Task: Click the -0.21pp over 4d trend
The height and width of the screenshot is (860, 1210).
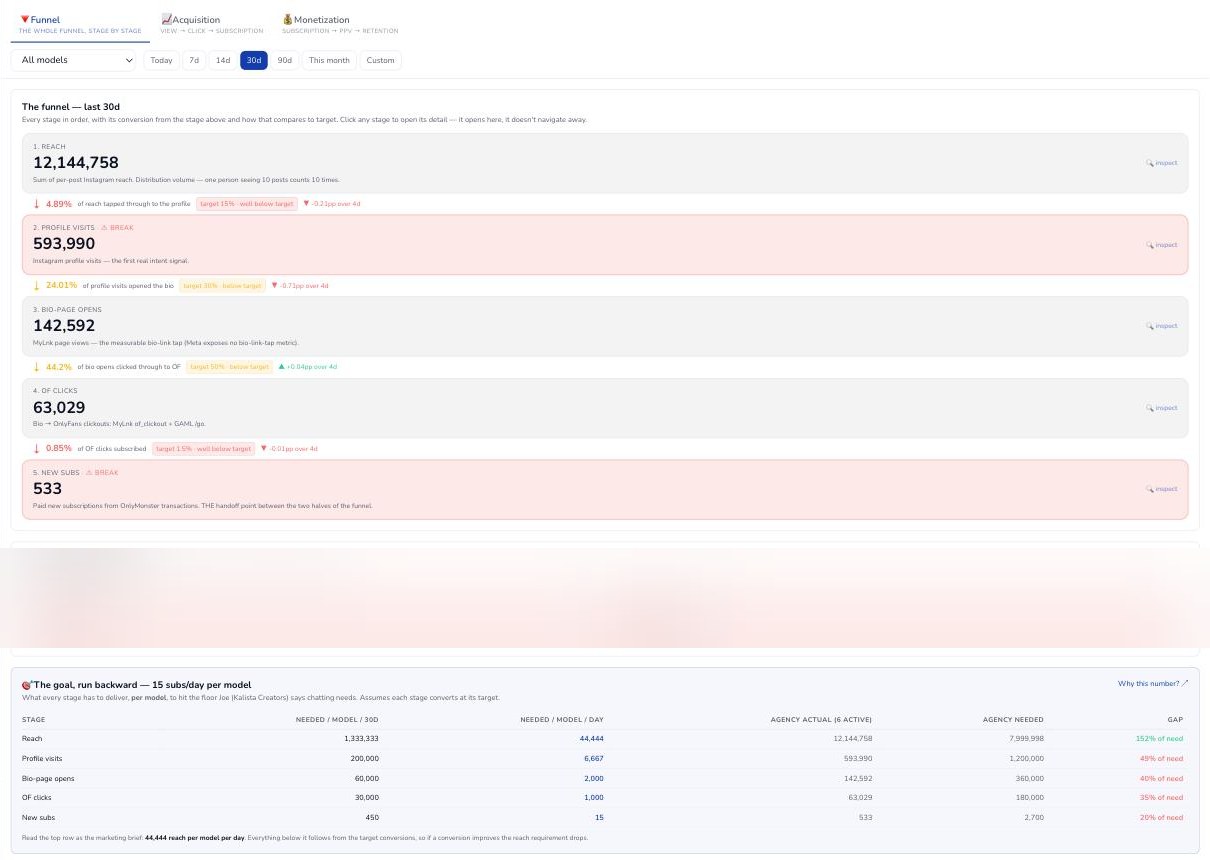Action: point(331,204)
